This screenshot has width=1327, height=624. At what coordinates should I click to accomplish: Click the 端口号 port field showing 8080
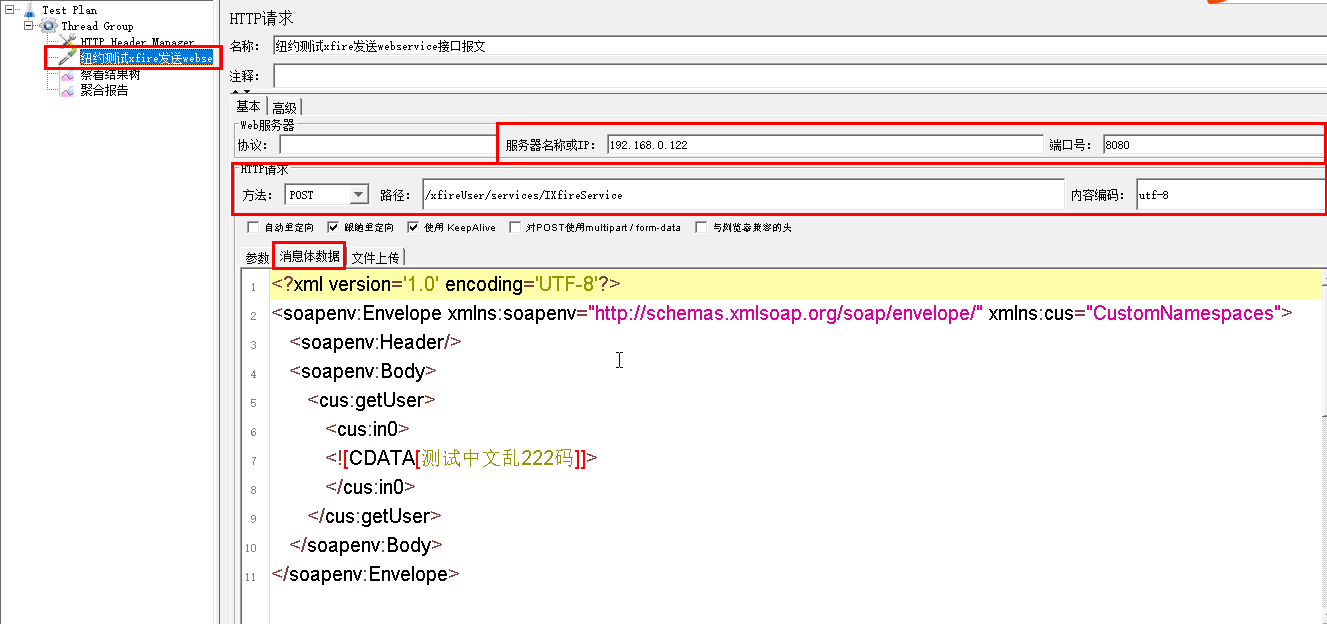coord(1214,145)
